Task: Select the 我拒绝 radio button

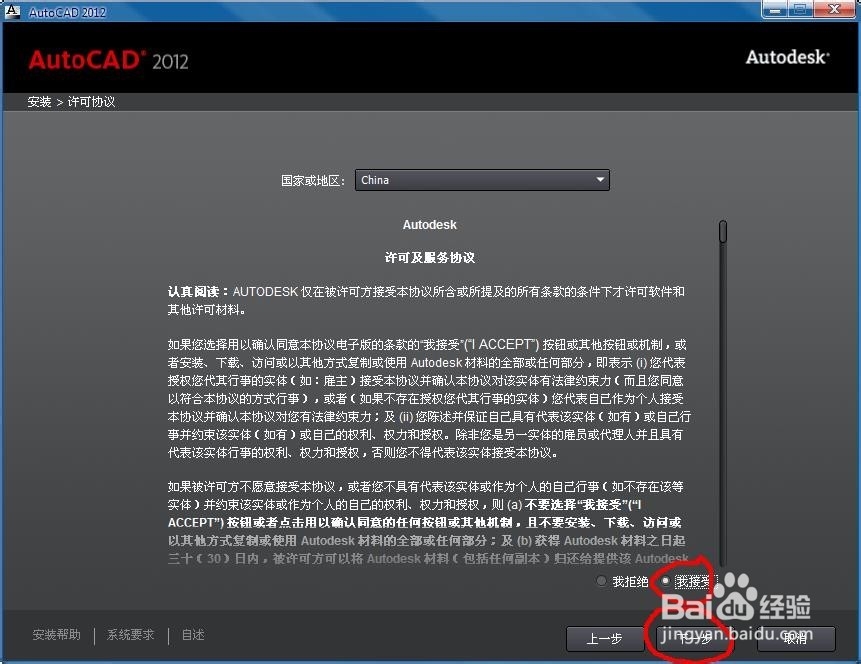Action: click(x=602, y=581)
